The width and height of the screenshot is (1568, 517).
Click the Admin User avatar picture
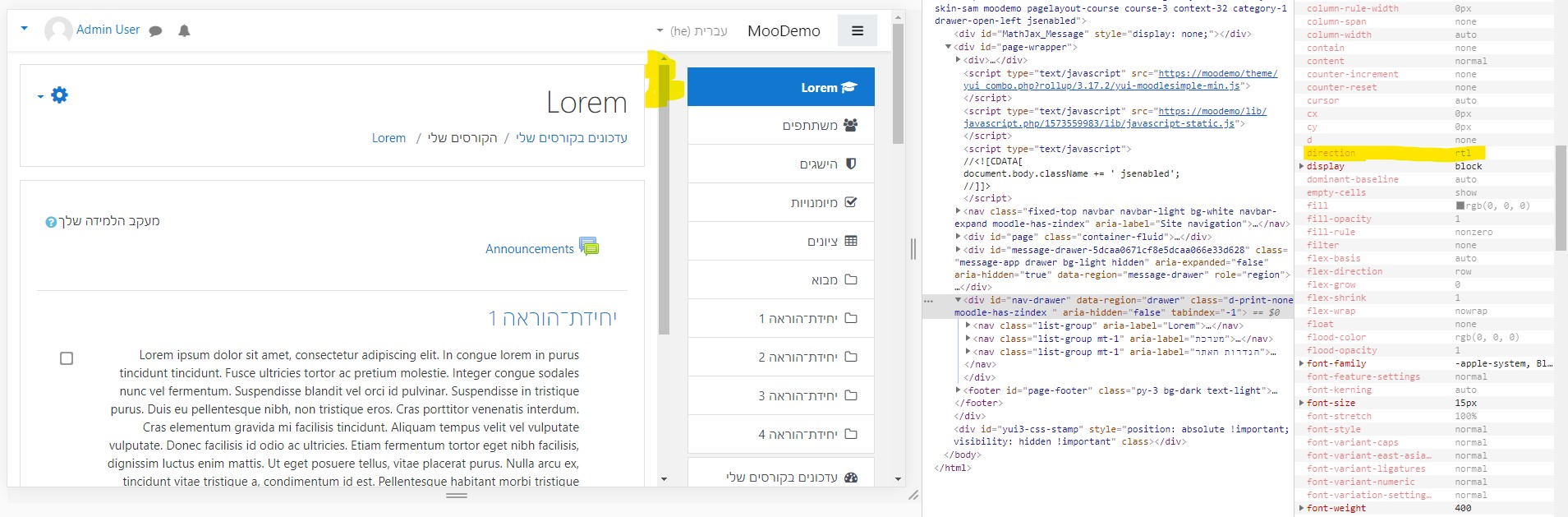58,30
